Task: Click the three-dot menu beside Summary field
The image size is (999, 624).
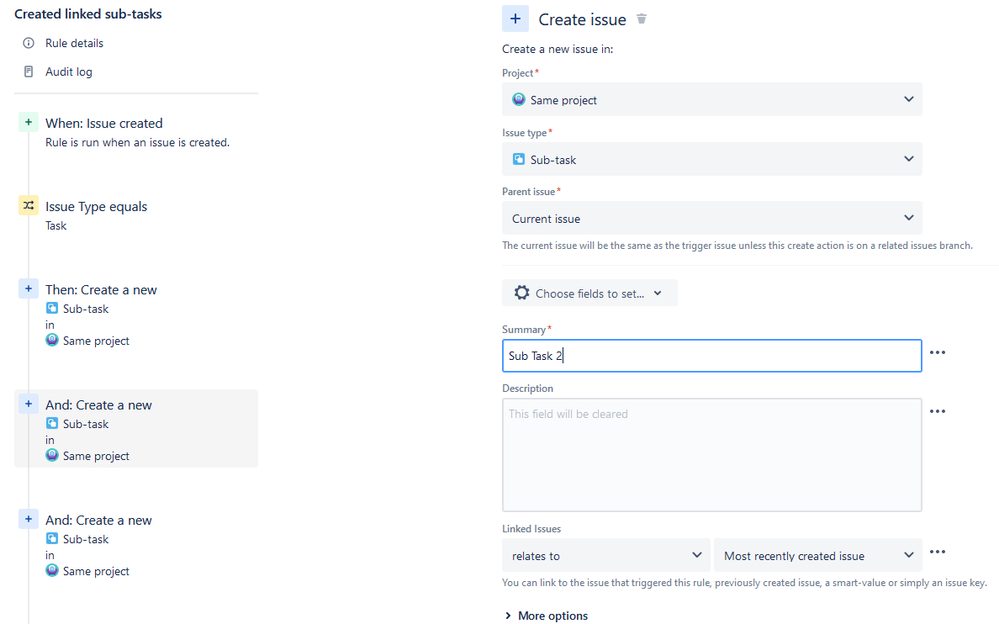Action: click(x=937, y=353)
